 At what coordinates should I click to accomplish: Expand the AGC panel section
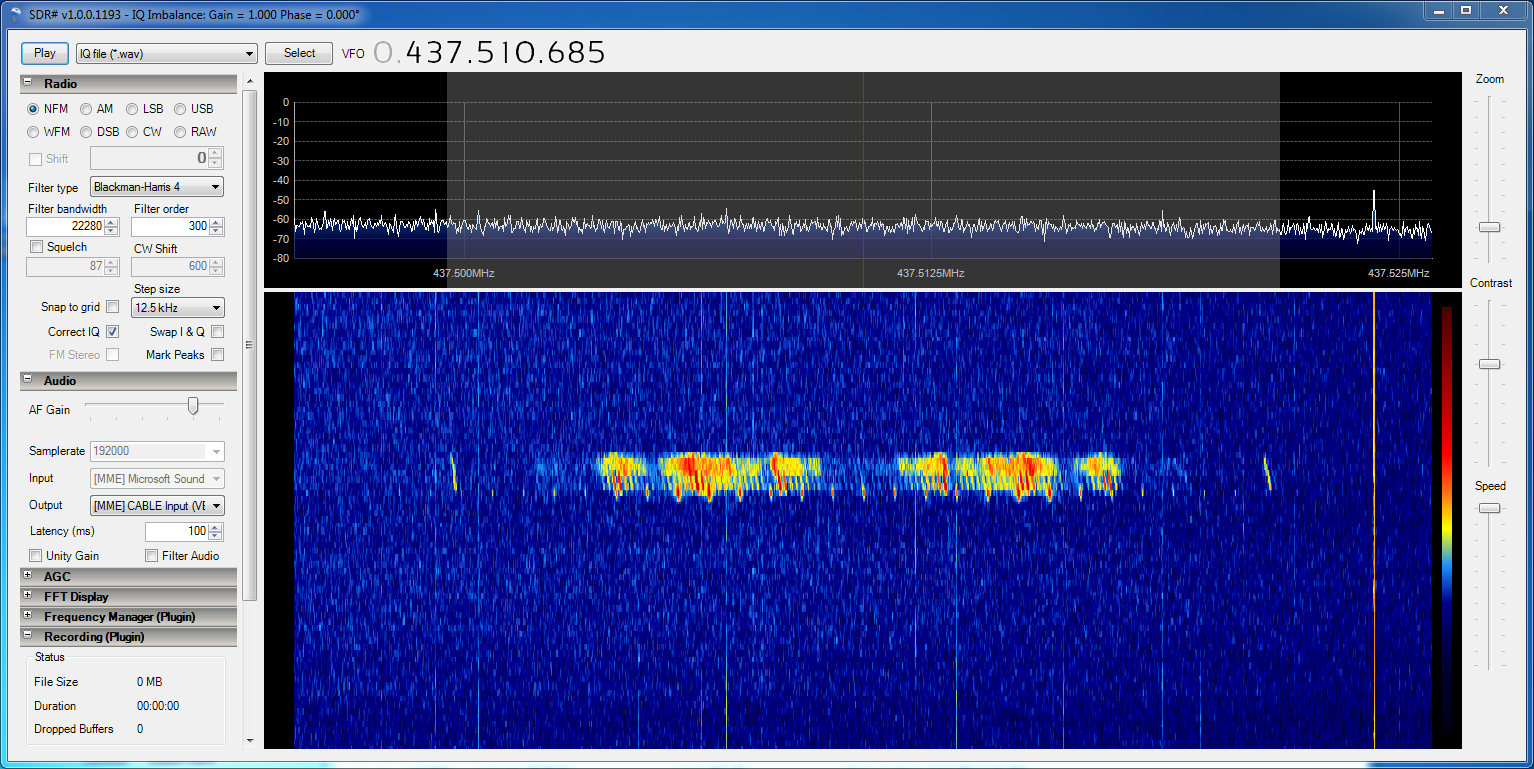(x=28, y=577)
